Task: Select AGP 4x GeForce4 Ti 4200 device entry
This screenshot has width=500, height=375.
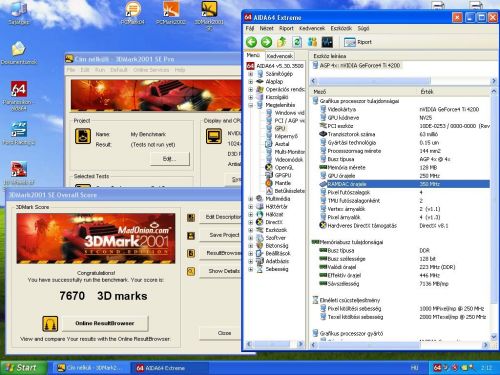Action: pos(356,65)
